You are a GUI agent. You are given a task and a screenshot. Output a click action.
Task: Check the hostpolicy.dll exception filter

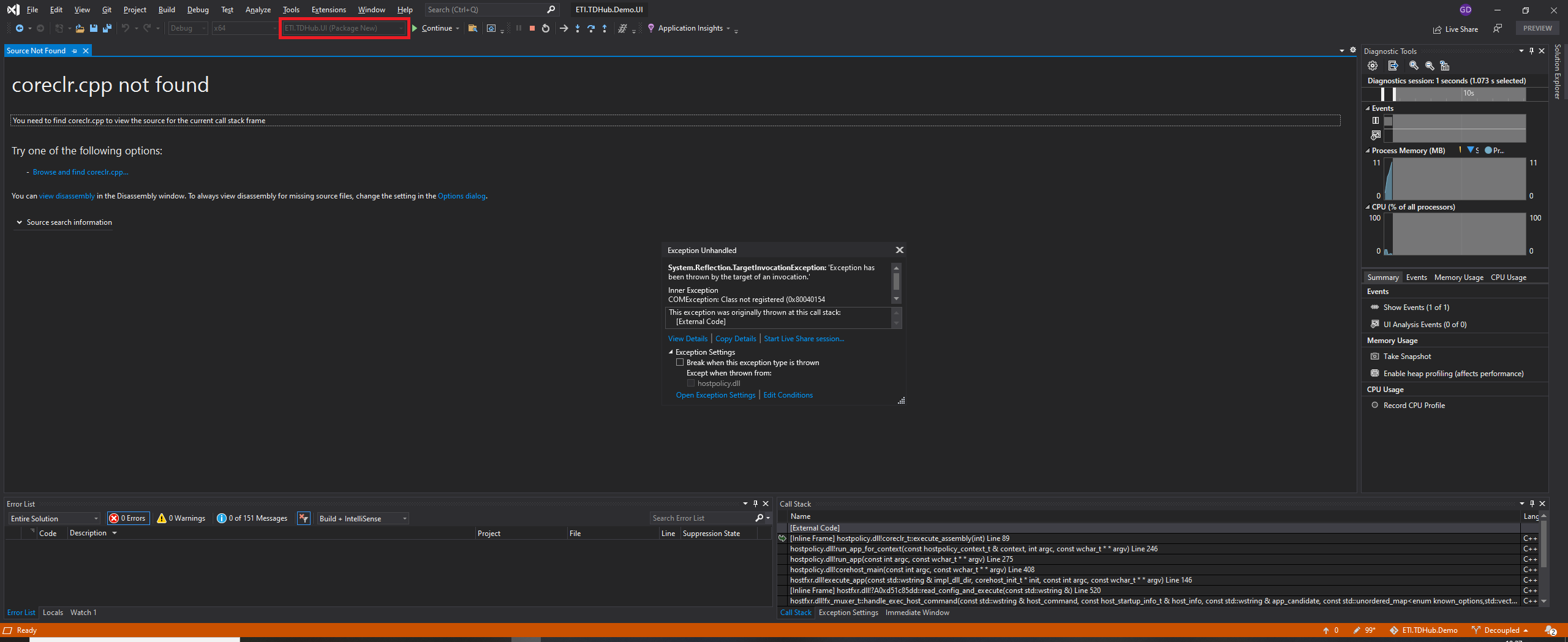691,383
